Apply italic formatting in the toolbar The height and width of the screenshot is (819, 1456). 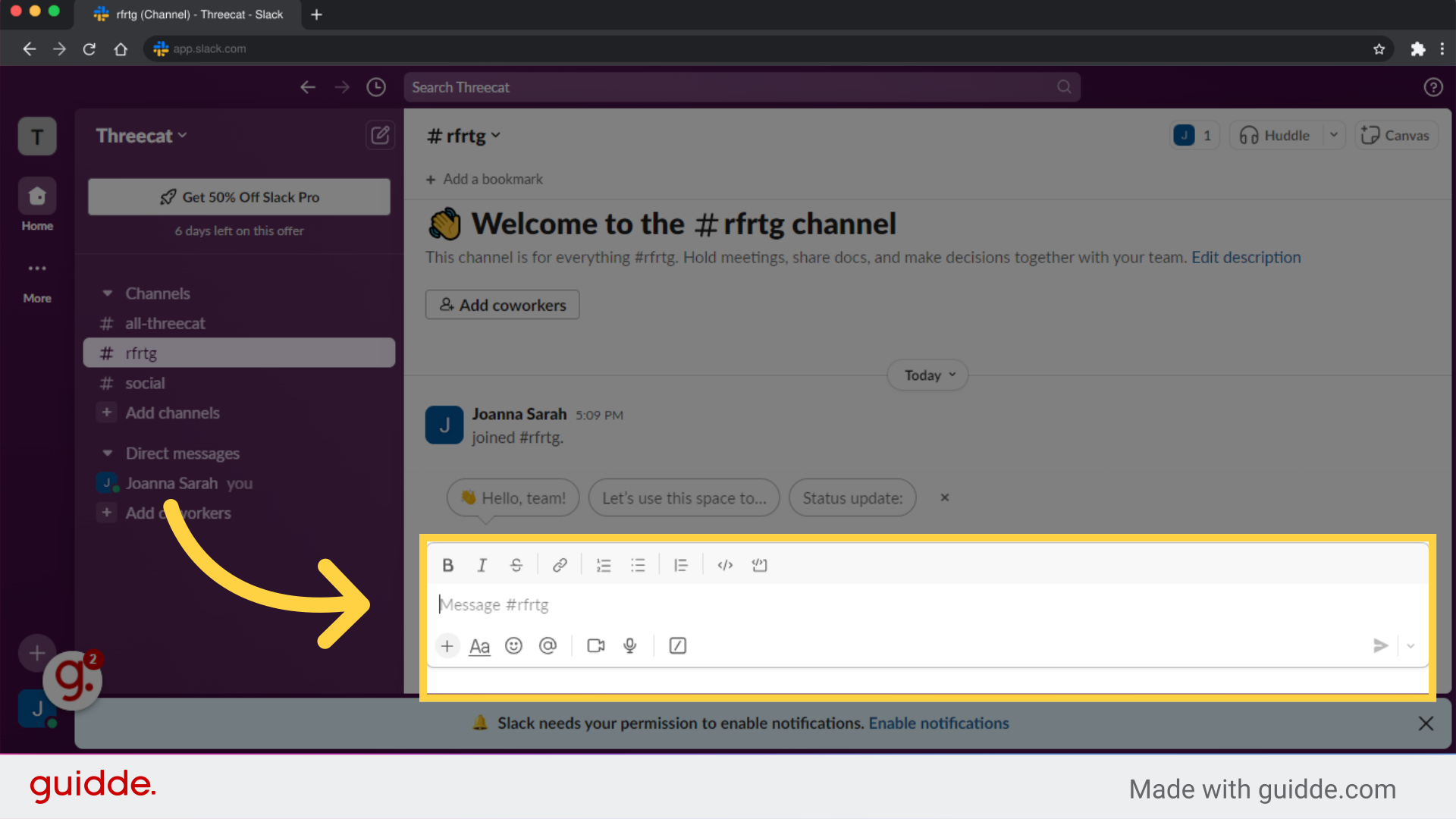click(x=482, y=564)
